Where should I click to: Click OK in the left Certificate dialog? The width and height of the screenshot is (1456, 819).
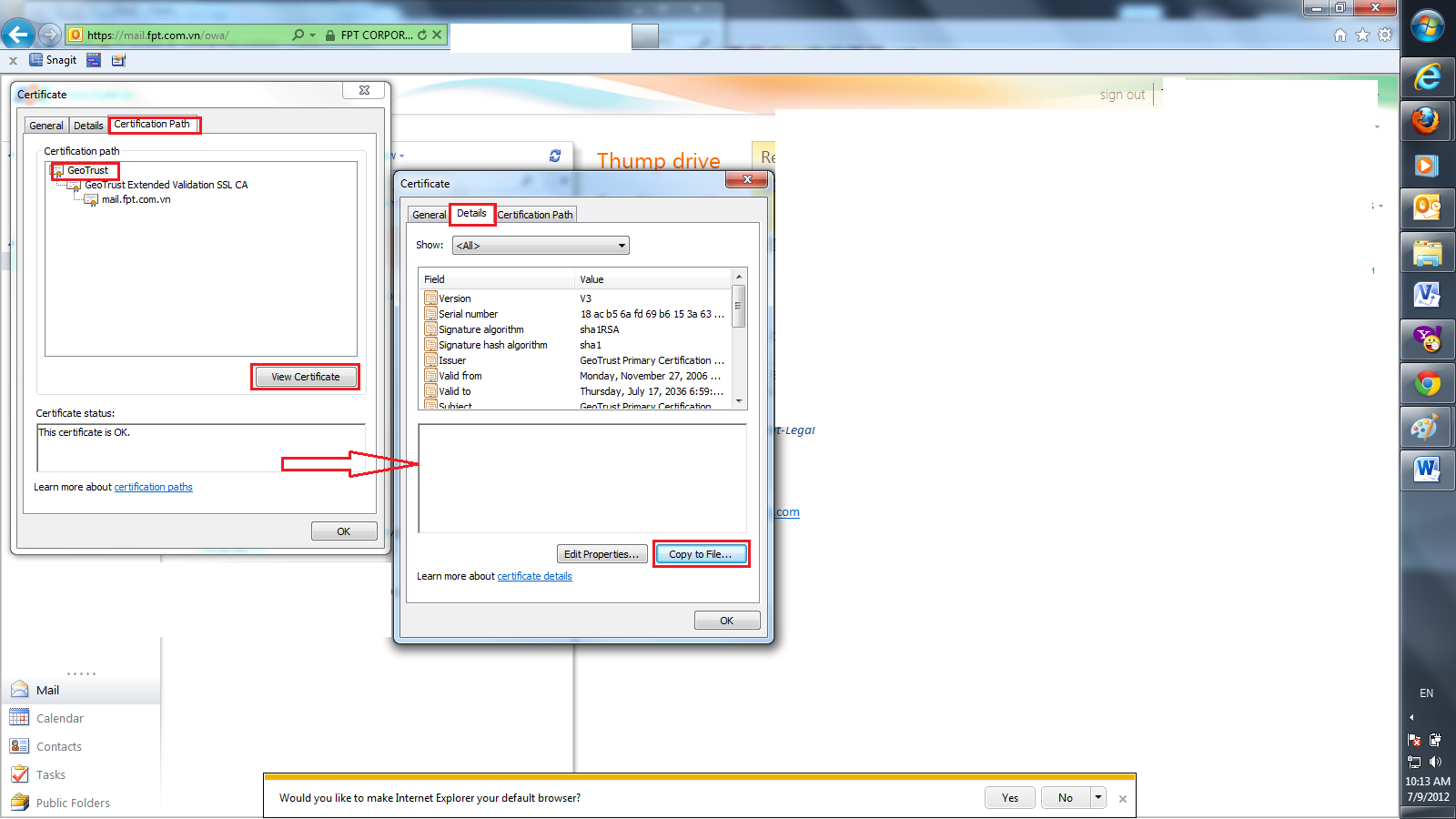point(344,531)
